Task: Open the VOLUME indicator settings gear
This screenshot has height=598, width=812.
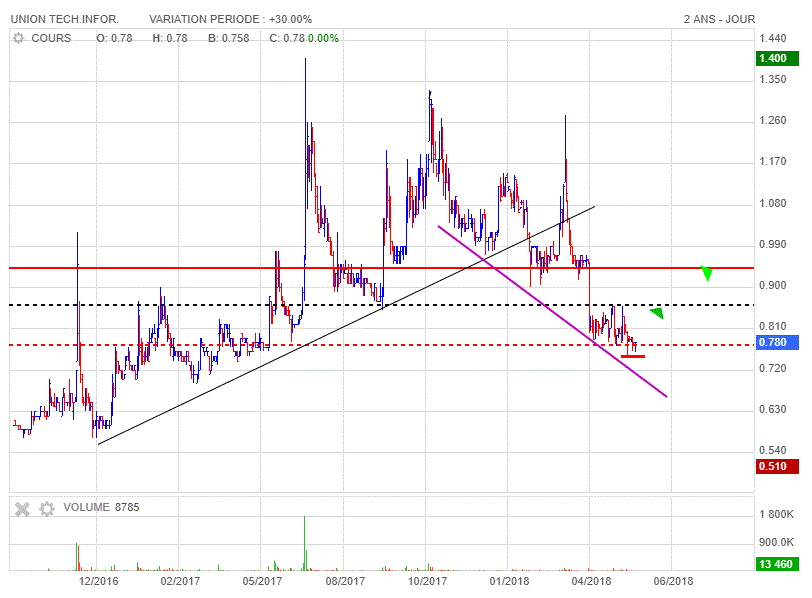Action: click(47, 509)
